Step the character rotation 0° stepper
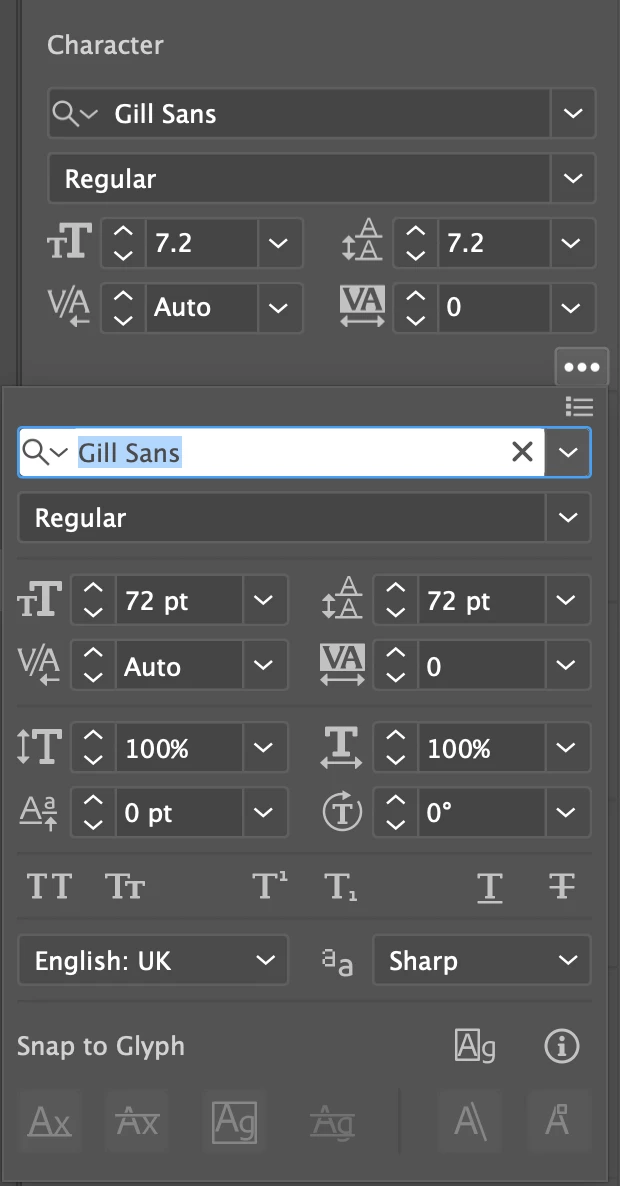Viewport: 620px width, 1186px height. coord(396,812)
